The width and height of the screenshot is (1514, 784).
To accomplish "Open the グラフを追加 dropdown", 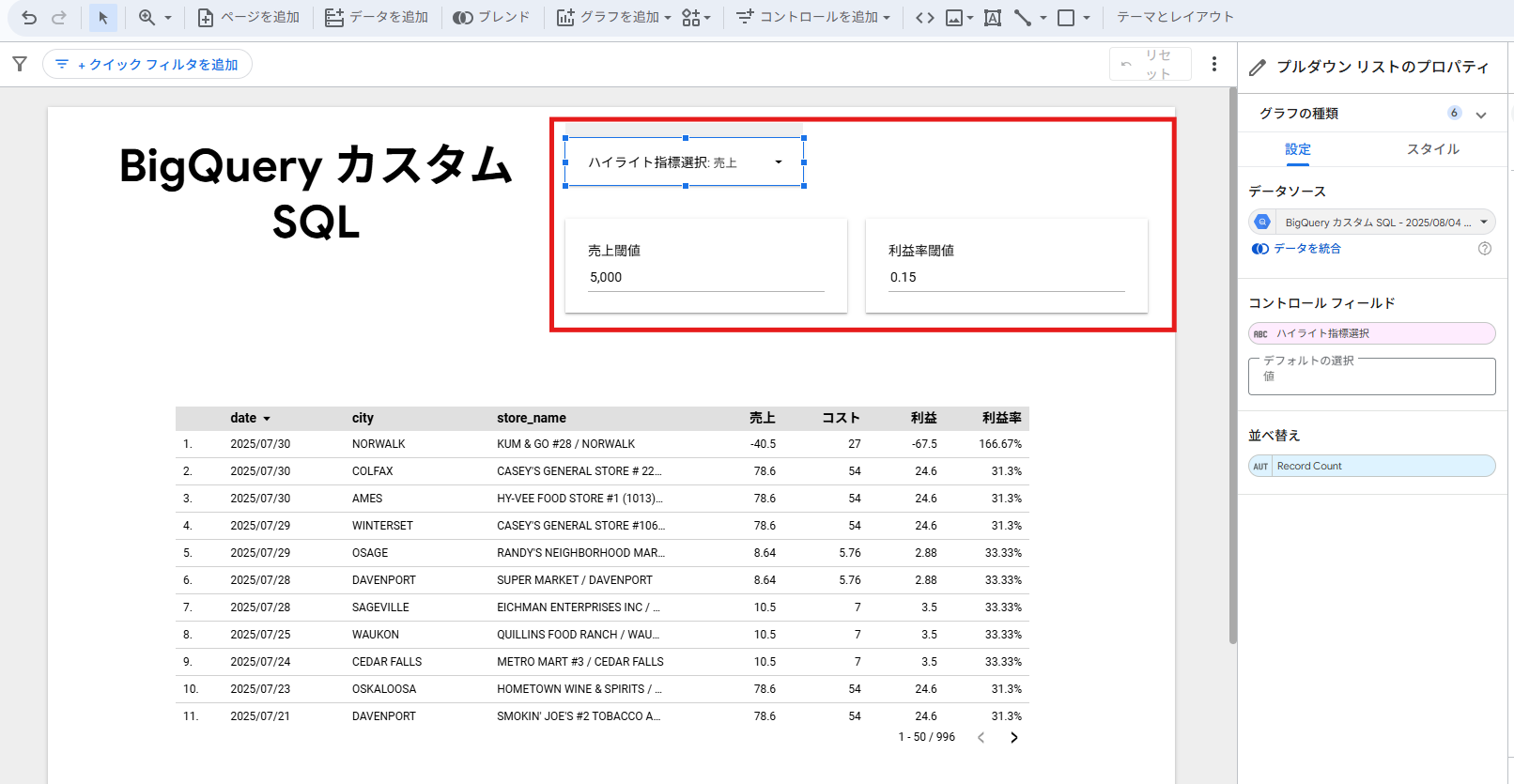I will pos(614,17).
